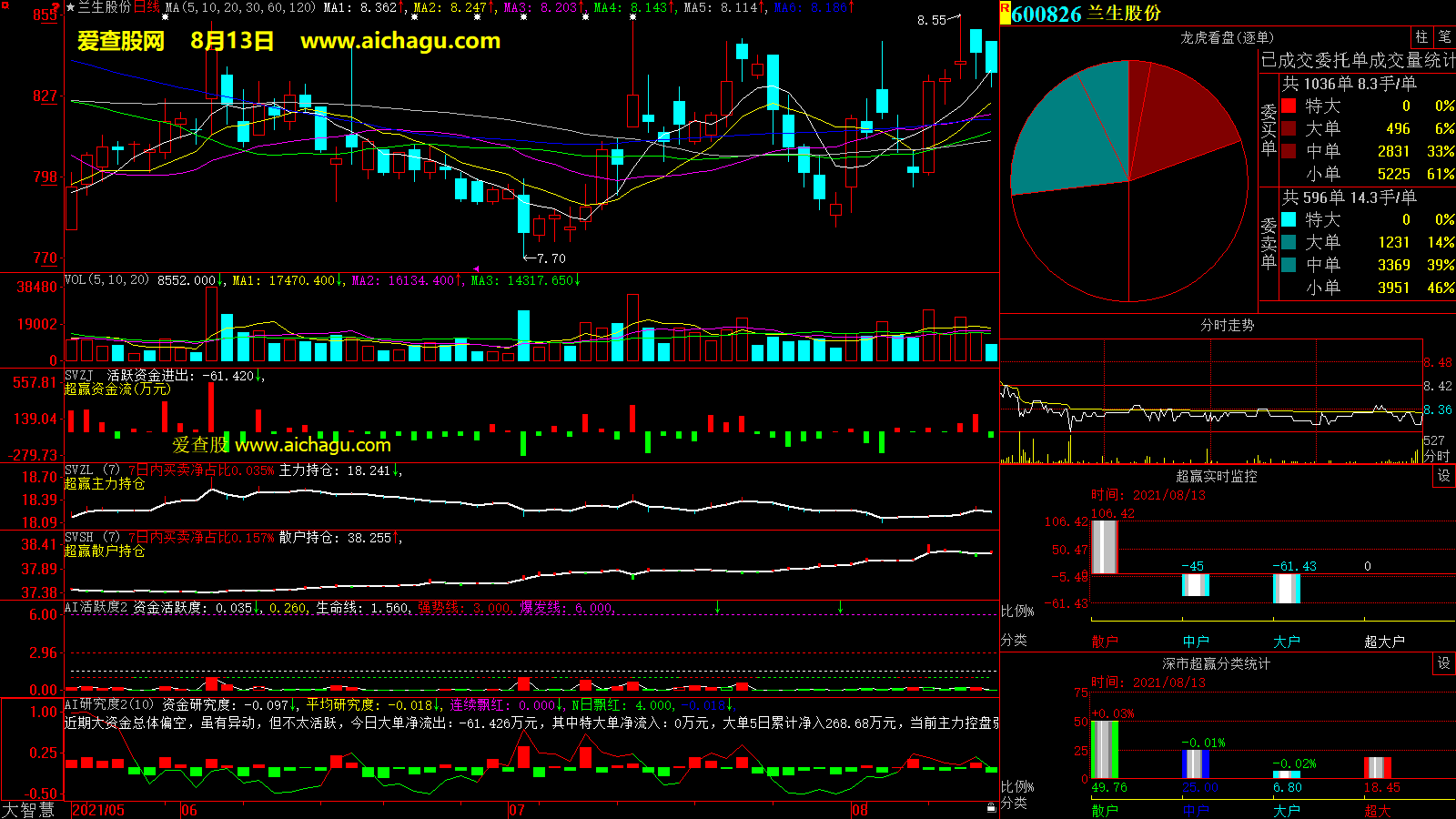This screenshot has height=819, width=1456.
Task: Open 设 settings for 深市超赢分类统计
Action: (1444, 663)
